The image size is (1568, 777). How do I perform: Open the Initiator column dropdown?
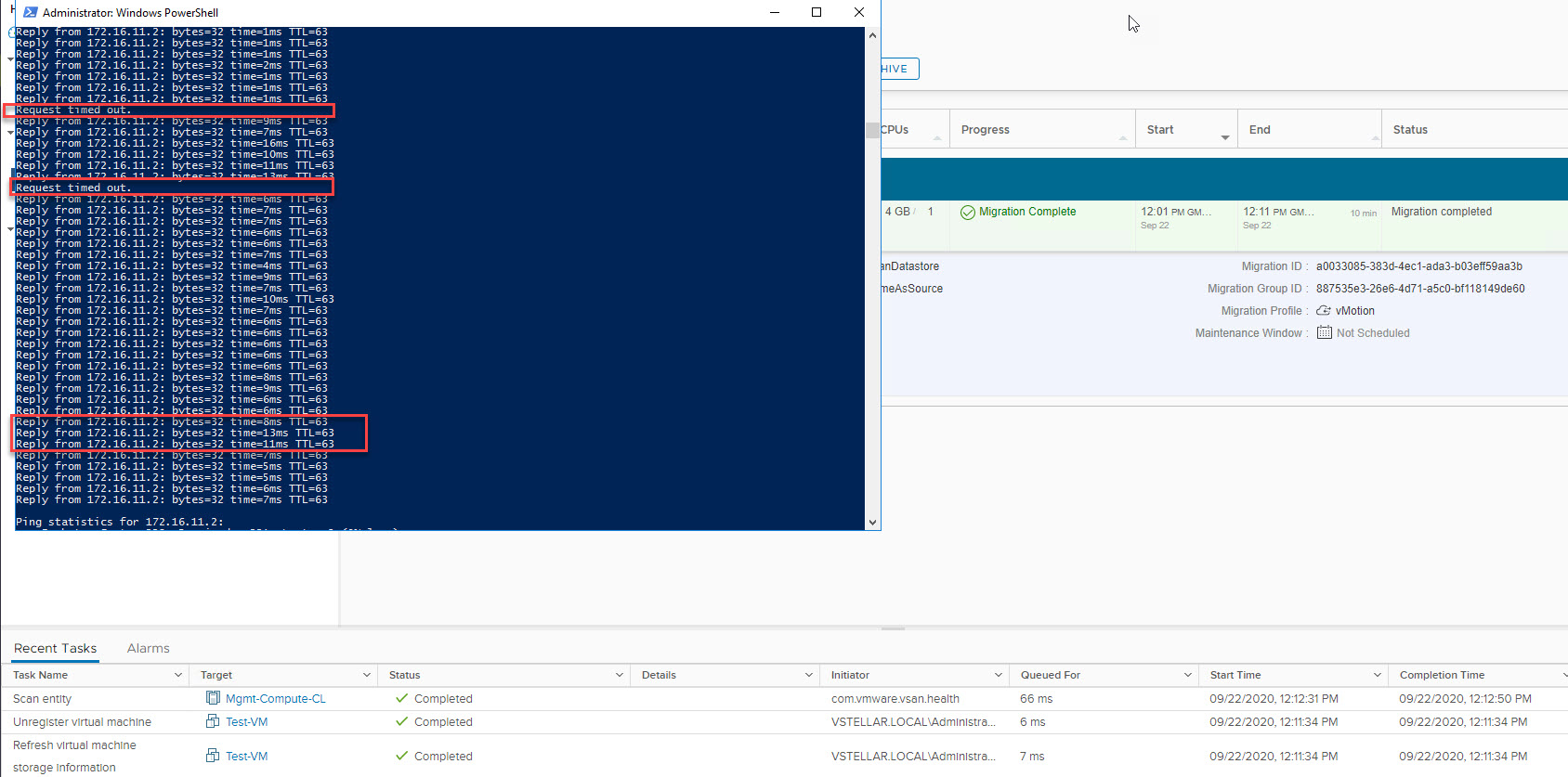(999, 675)
